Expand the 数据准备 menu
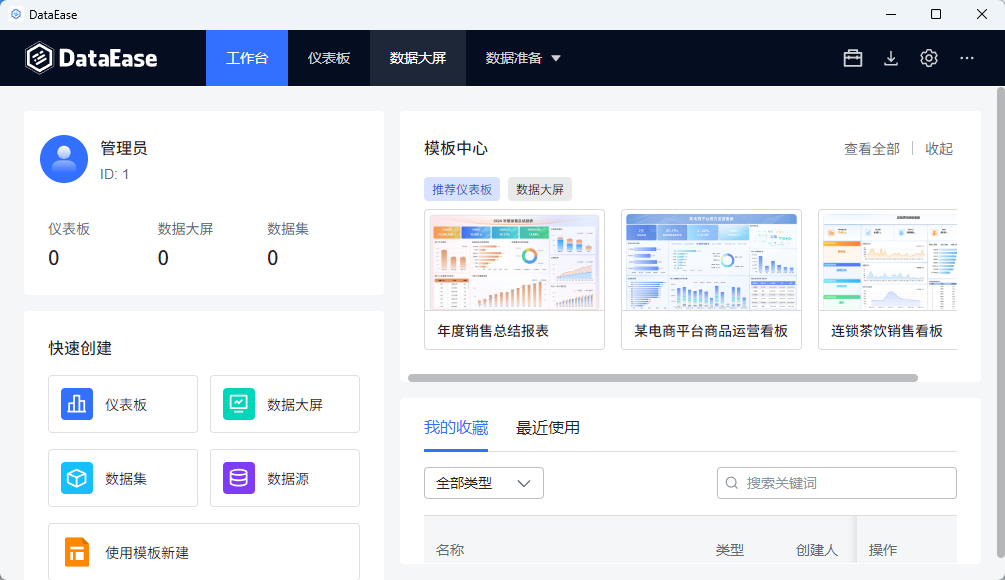The height and width of the screenshot is (580, 1005). pyautogui.click(x=521, y=58)
